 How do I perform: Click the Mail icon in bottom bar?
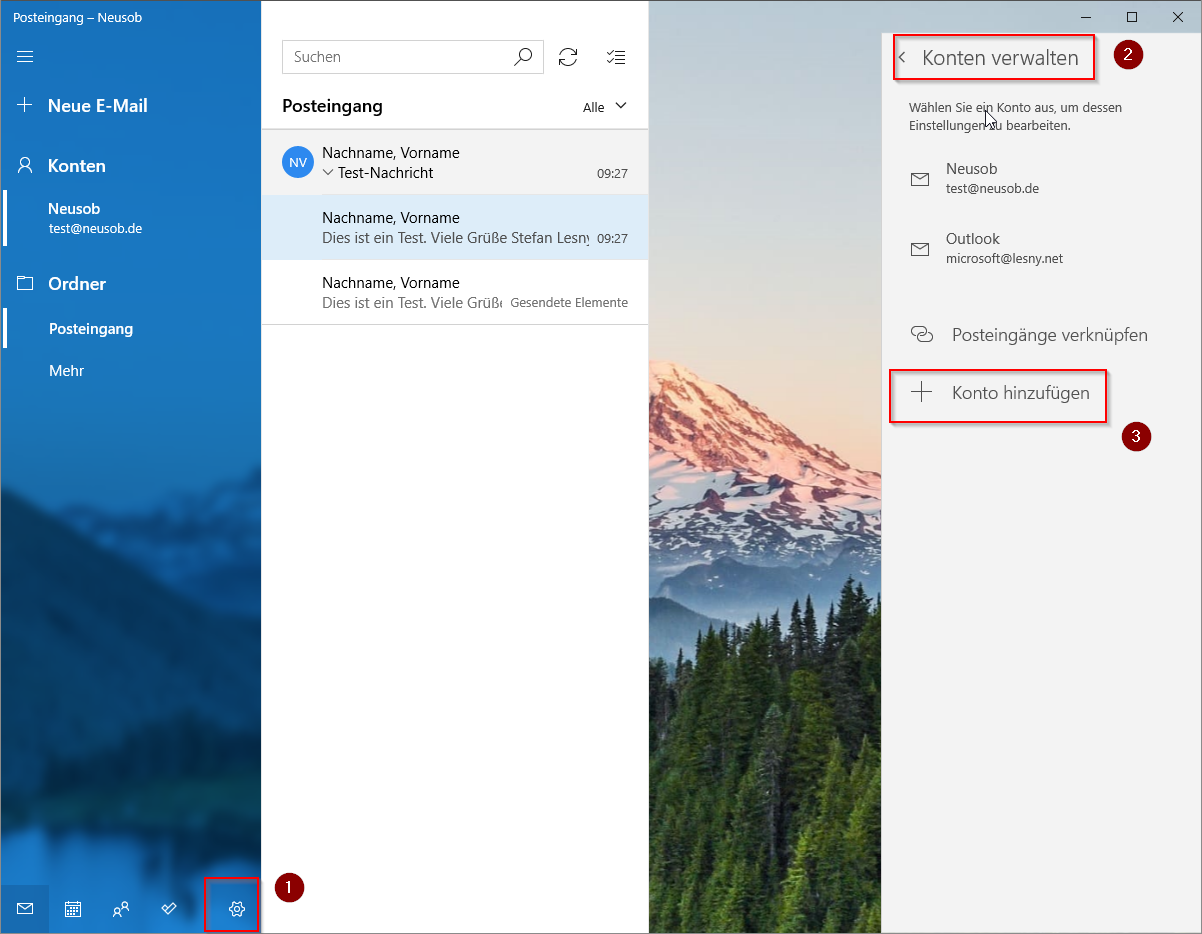coord(25,909)
